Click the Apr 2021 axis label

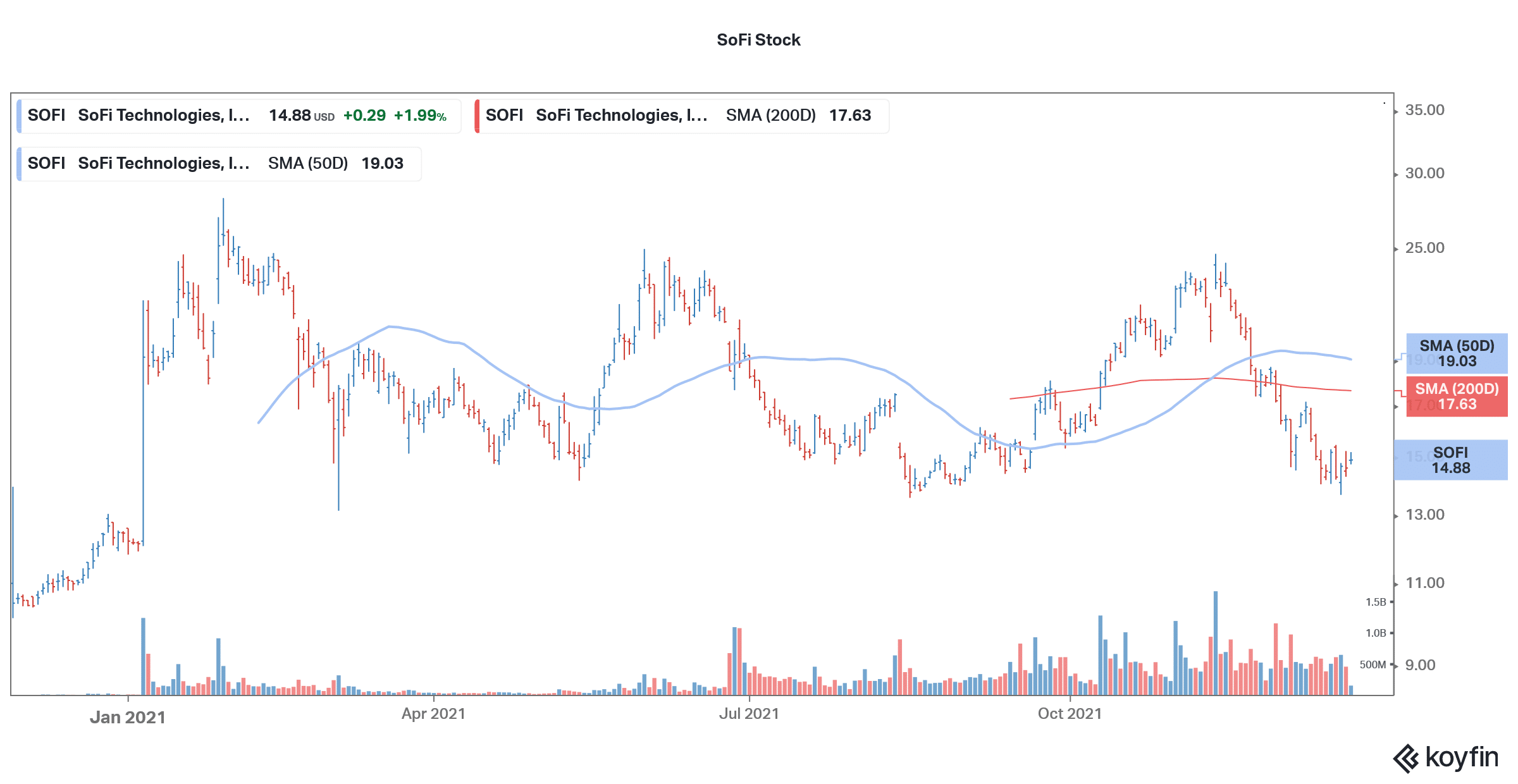pos(433,714)
